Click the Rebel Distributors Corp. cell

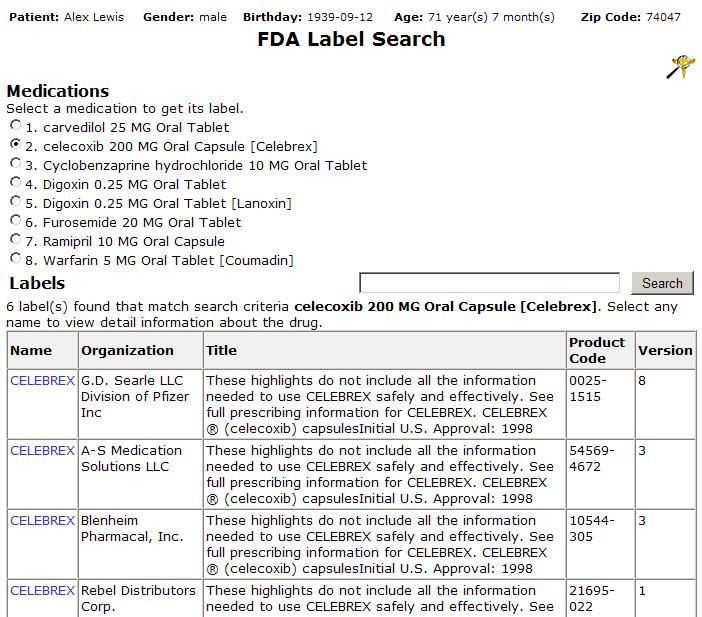point(141,598)
